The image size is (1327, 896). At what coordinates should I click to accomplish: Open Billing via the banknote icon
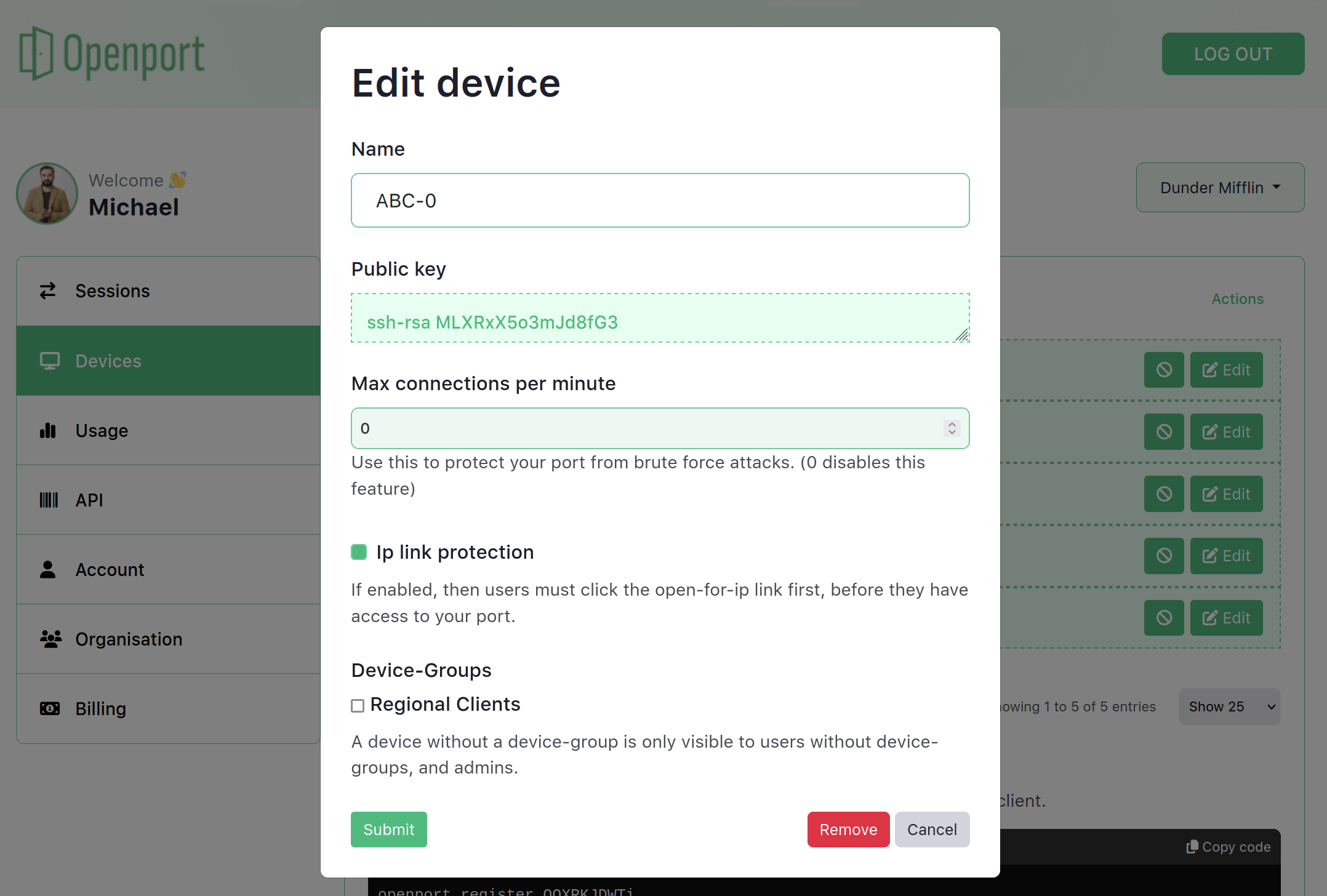pos(50,708)
